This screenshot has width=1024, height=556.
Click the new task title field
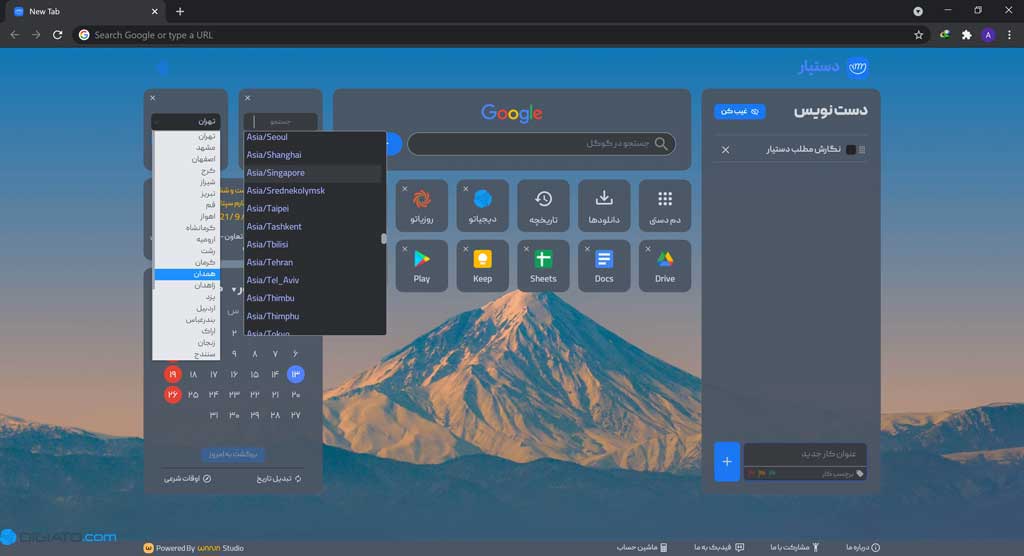pyautogui.click(x=805, y=453)
